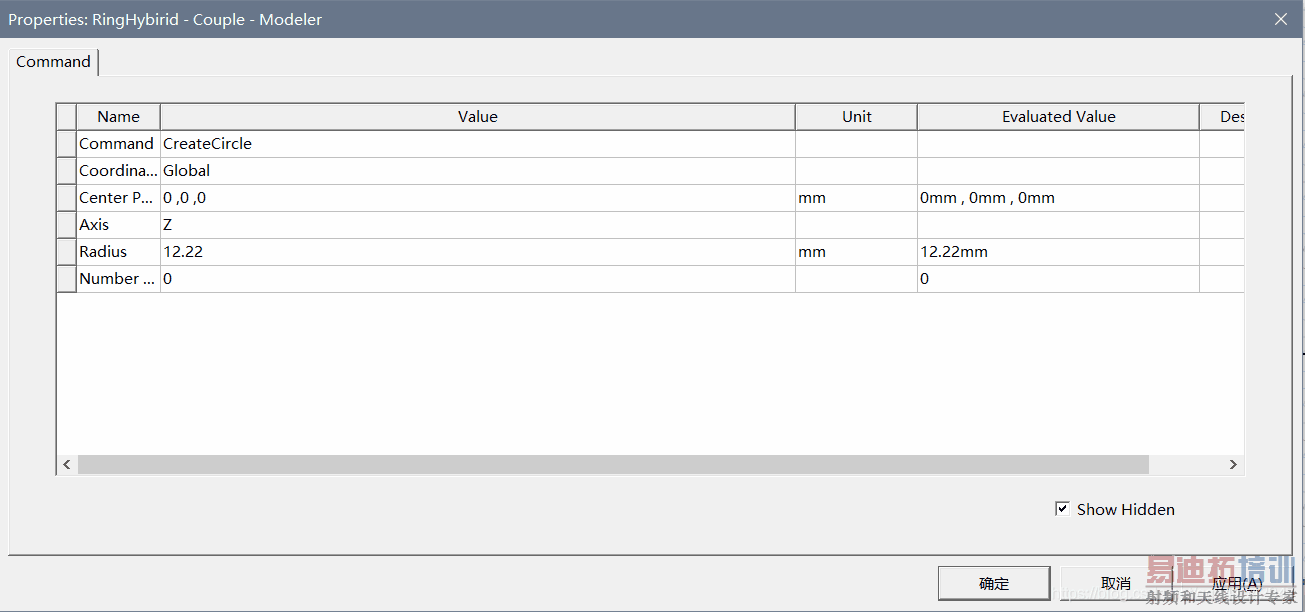1305x612 pixels.
Task: Click the horizontal scrollbar thumb
Action: (613, 465)
